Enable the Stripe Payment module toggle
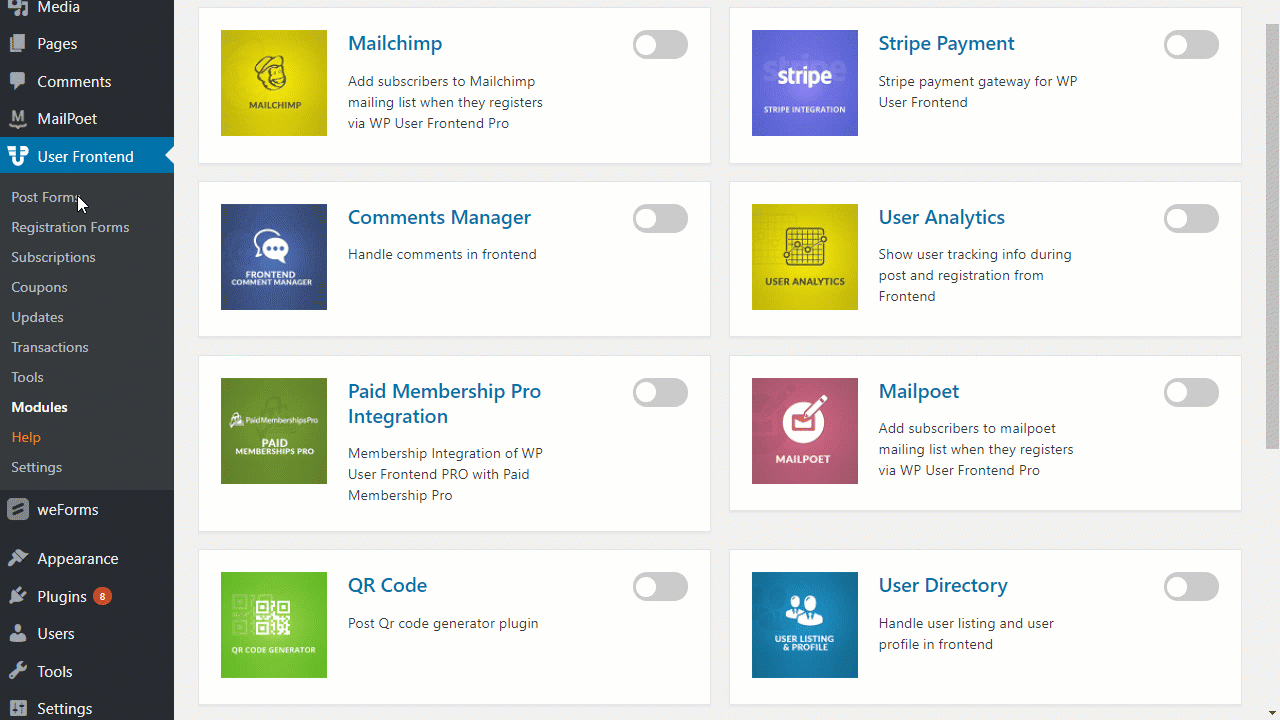Screen dimensions: 1280x720 click(1191, 44)
